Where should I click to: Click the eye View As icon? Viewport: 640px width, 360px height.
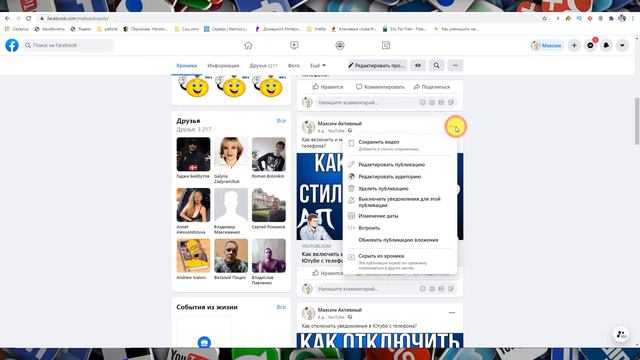pyautogui.click(x=418, y=65)
